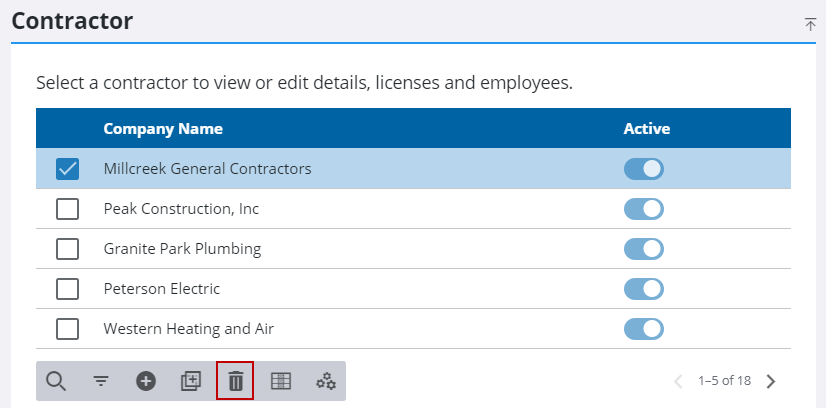Toggle Active switch for Peak Construction, Inc
Screen dimensions: 826x408
point(644,209)
